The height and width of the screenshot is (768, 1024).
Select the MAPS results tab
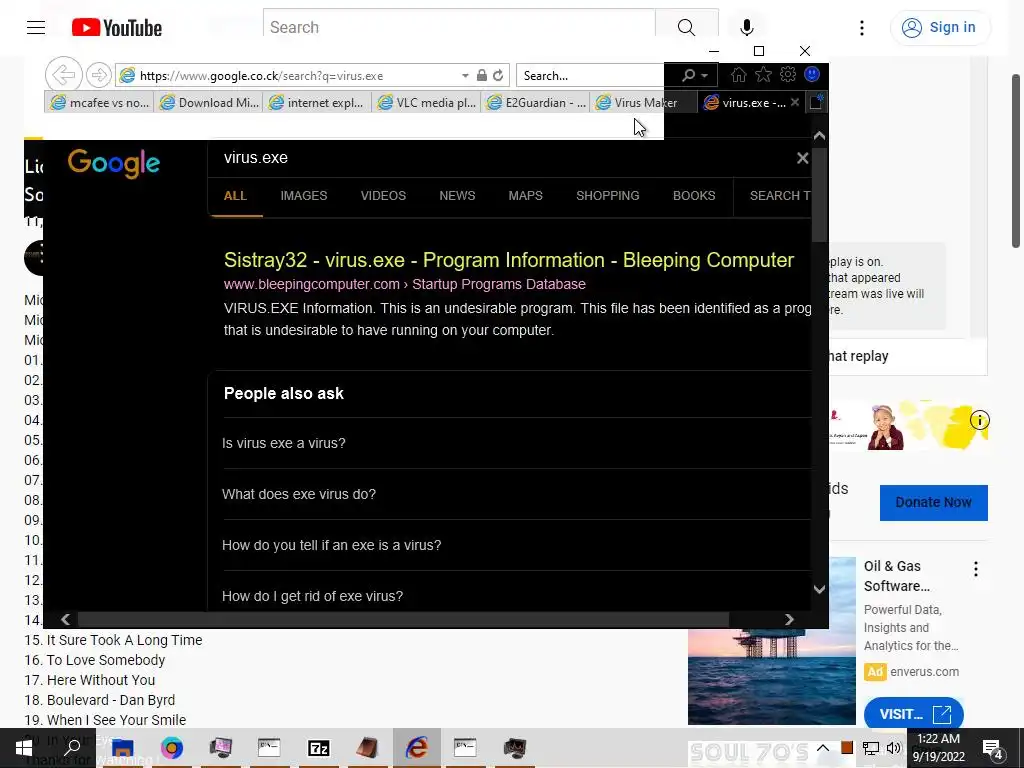click(x=526, y=196)
